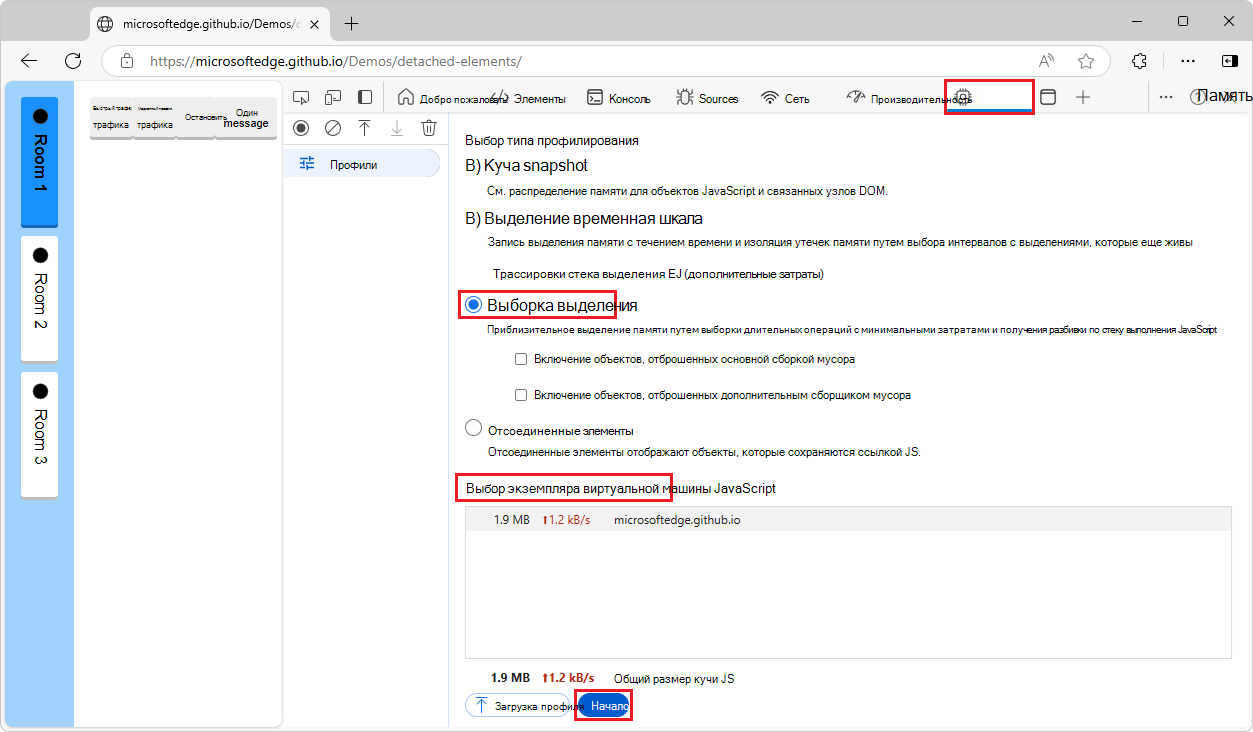Open the Memory tool tab icon
This screenshot has height=732, width=1253.
(963, 97)
